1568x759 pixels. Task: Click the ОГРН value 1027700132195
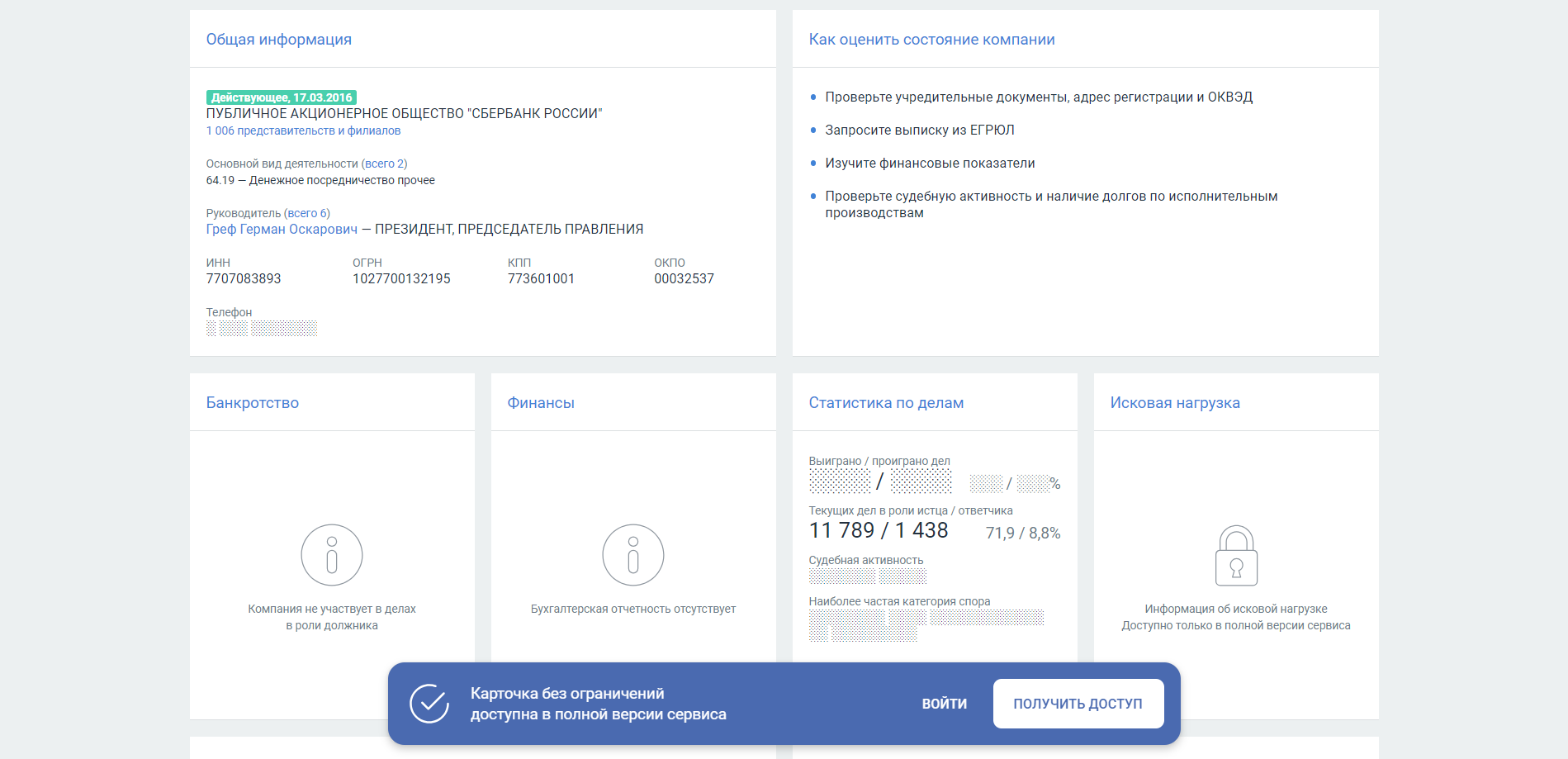click(x=401, y=278)
